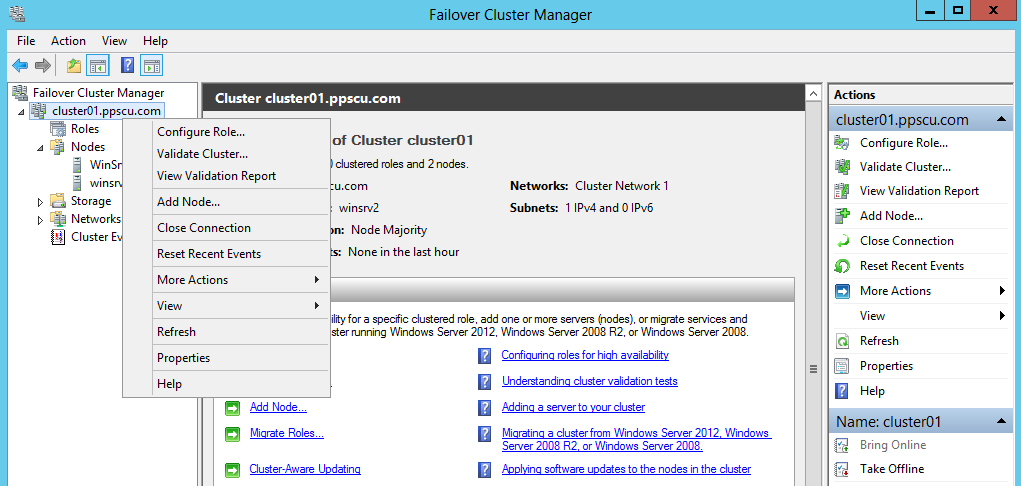Click help icon beside Adding a server link
1021x486 pixels.
click(484, 408)
